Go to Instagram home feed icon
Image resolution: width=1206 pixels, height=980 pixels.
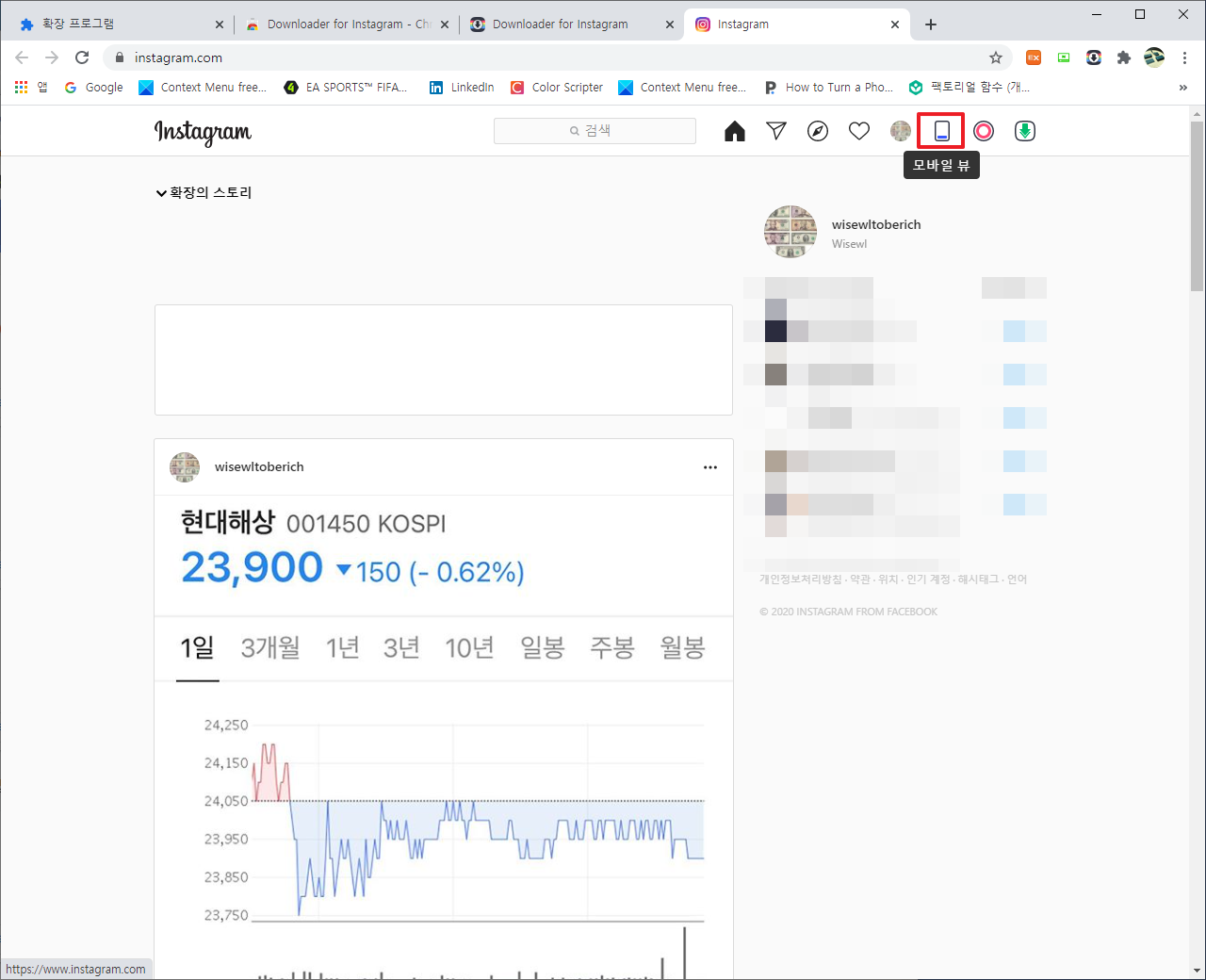pyautogui.click(x=735, y=131)
